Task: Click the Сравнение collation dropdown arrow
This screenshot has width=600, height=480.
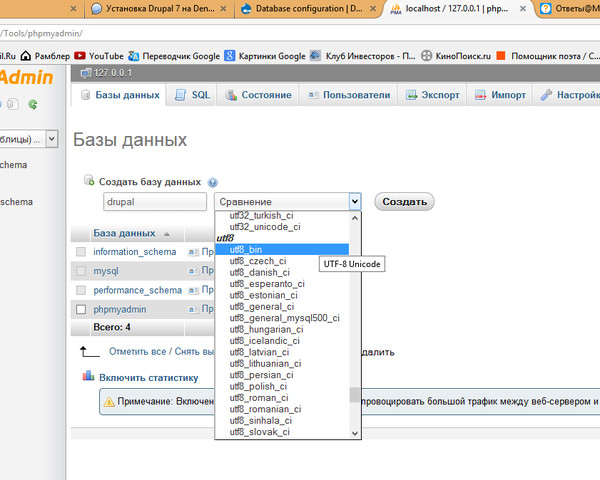Action: [x=355, y=201]
